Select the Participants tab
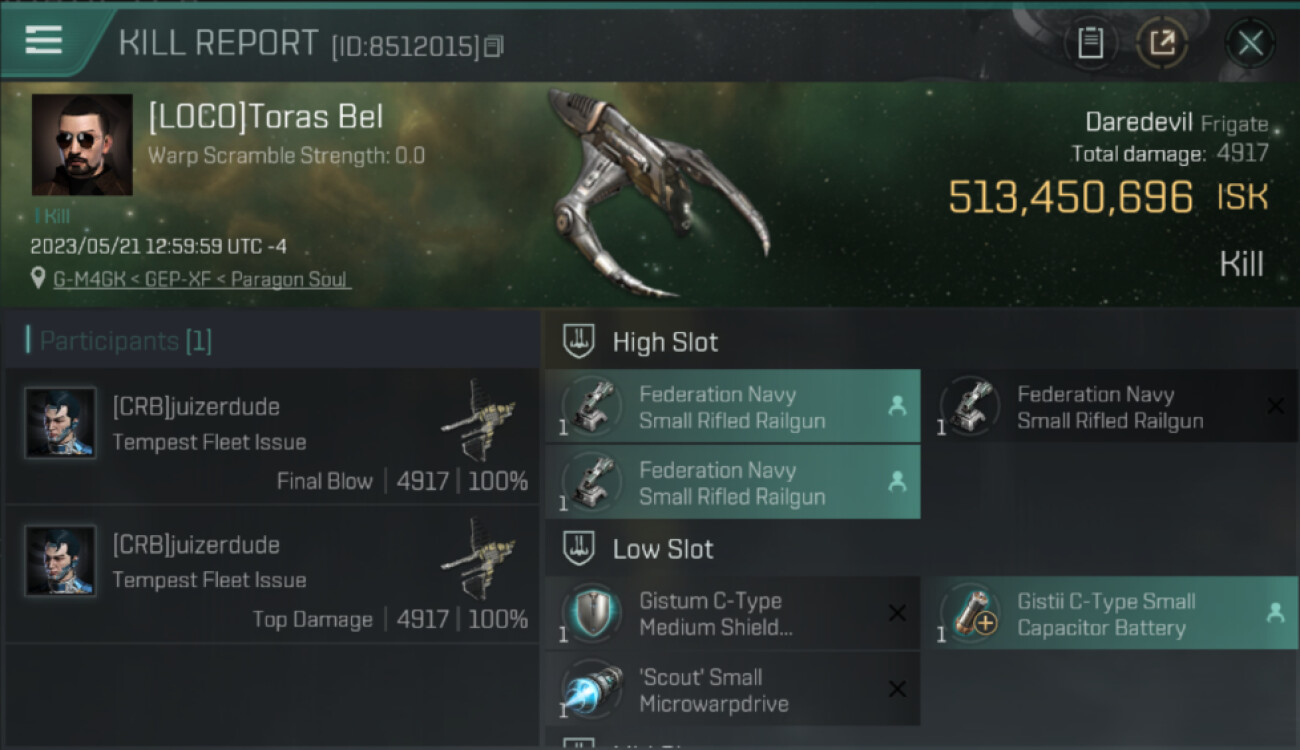The width and height of the screenshot is (1300, 750). [x=120, y=341]
